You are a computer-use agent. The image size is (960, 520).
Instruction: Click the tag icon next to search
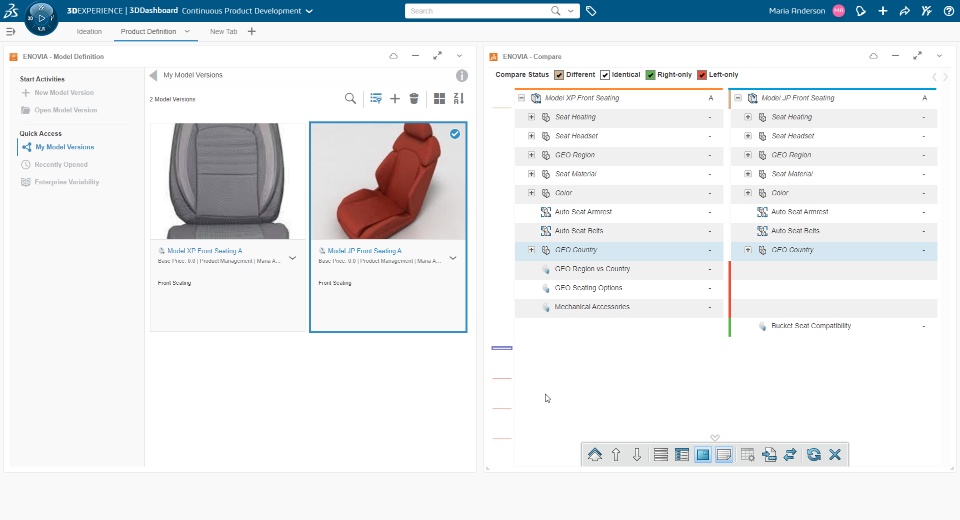[591, 11]
